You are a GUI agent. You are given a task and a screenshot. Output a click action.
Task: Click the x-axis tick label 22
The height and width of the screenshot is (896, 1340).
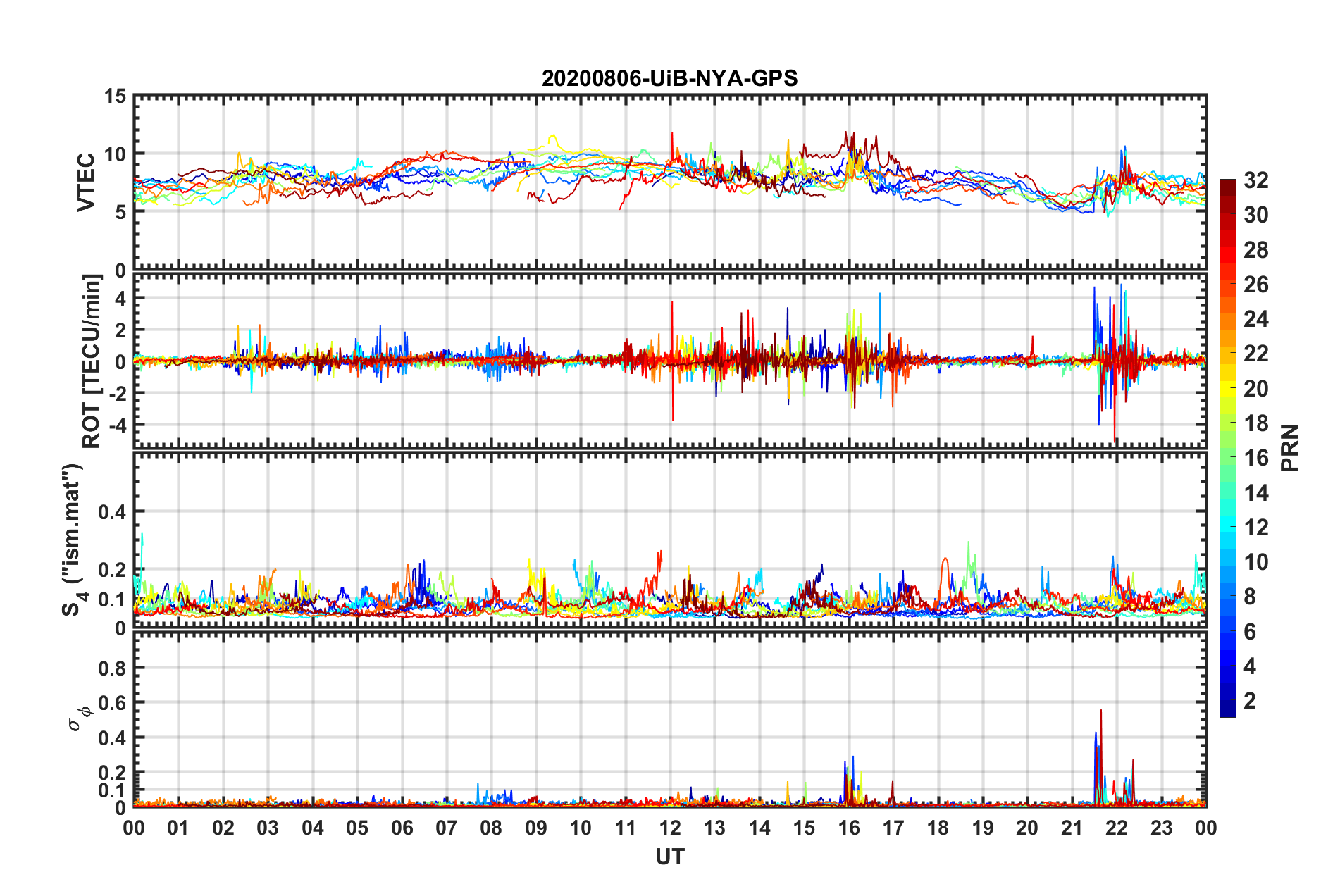[1117, 828]
